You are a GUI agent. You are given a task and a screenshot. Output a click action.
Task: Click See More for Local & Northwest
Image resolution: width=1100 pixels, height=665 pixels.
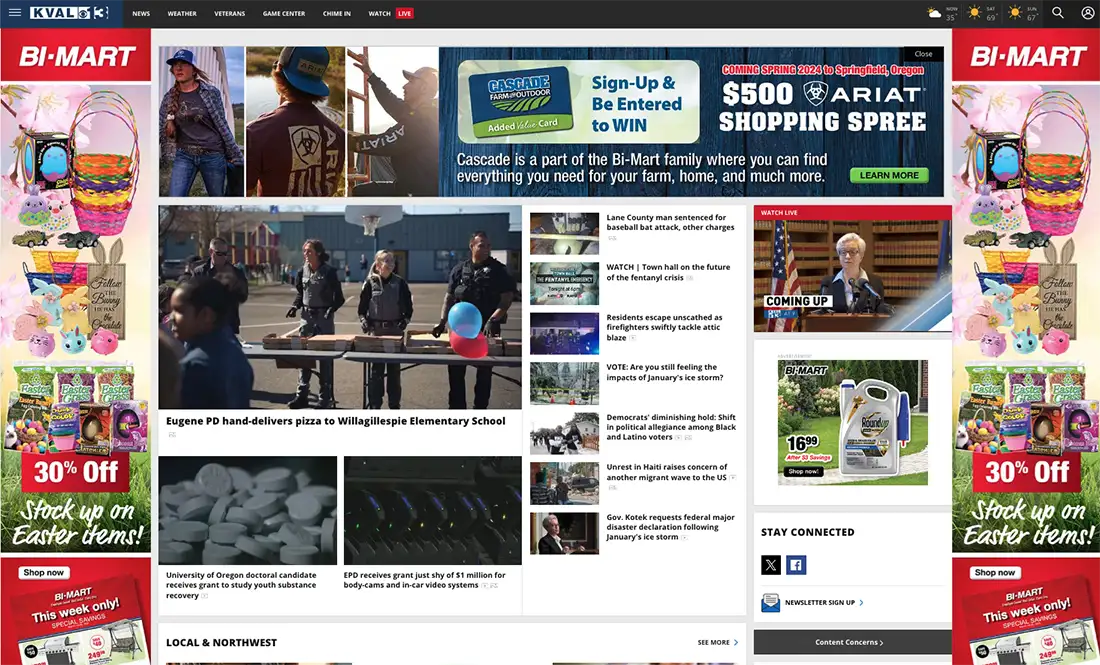(713, 643)
